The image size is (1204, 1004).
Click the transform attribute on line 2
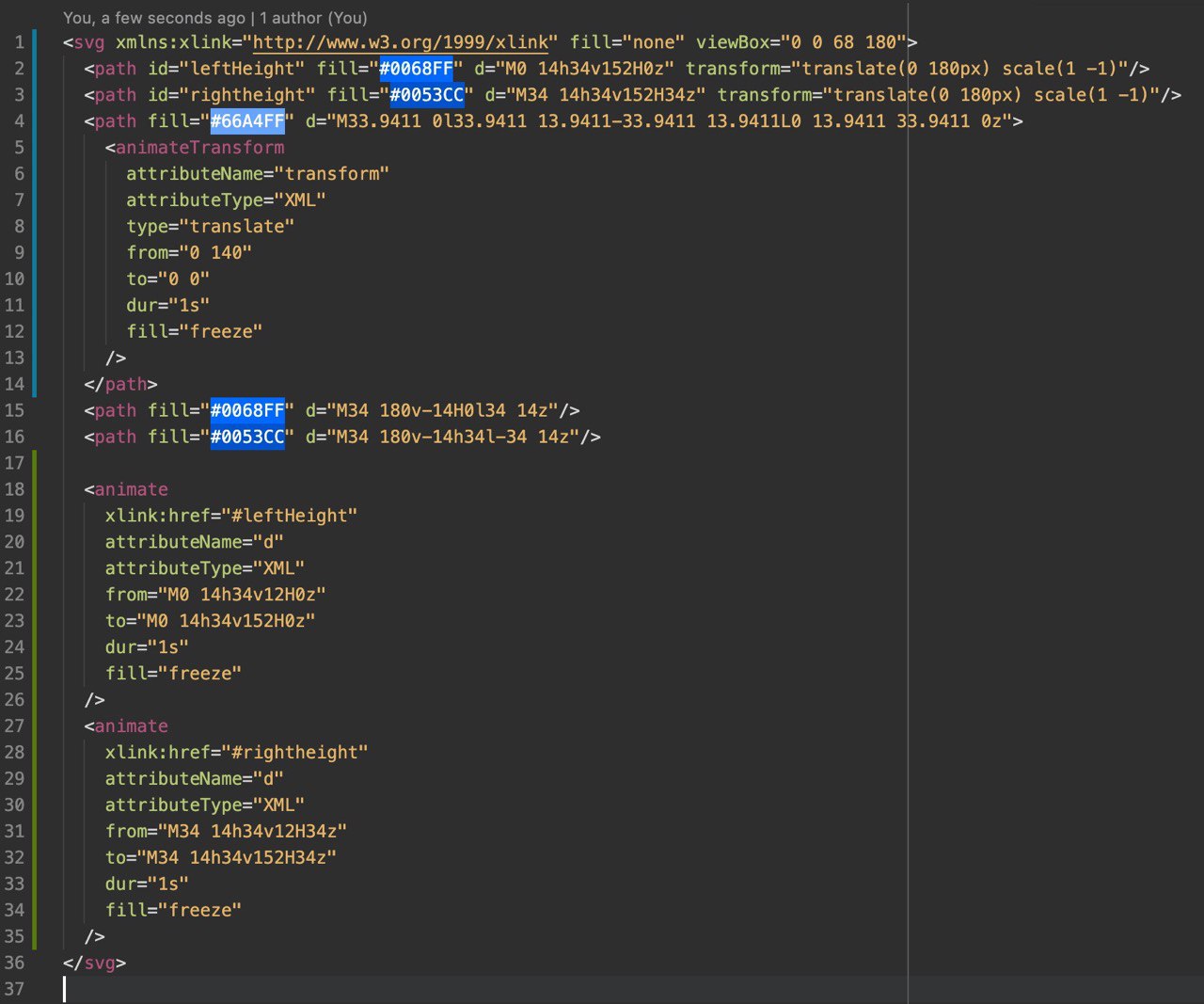pyautogui.click(x=908, y=69)
